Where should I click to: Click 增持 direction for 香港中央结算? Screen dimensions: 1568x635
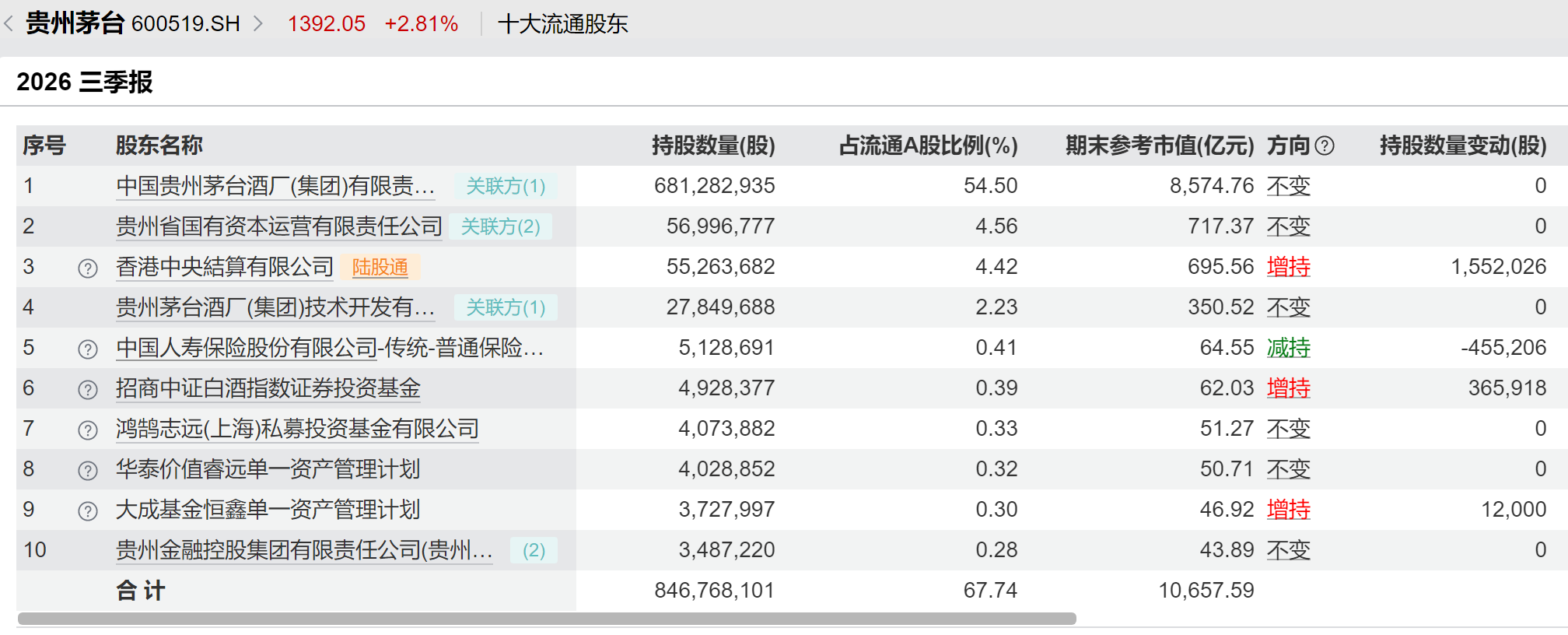[1289, 267]
